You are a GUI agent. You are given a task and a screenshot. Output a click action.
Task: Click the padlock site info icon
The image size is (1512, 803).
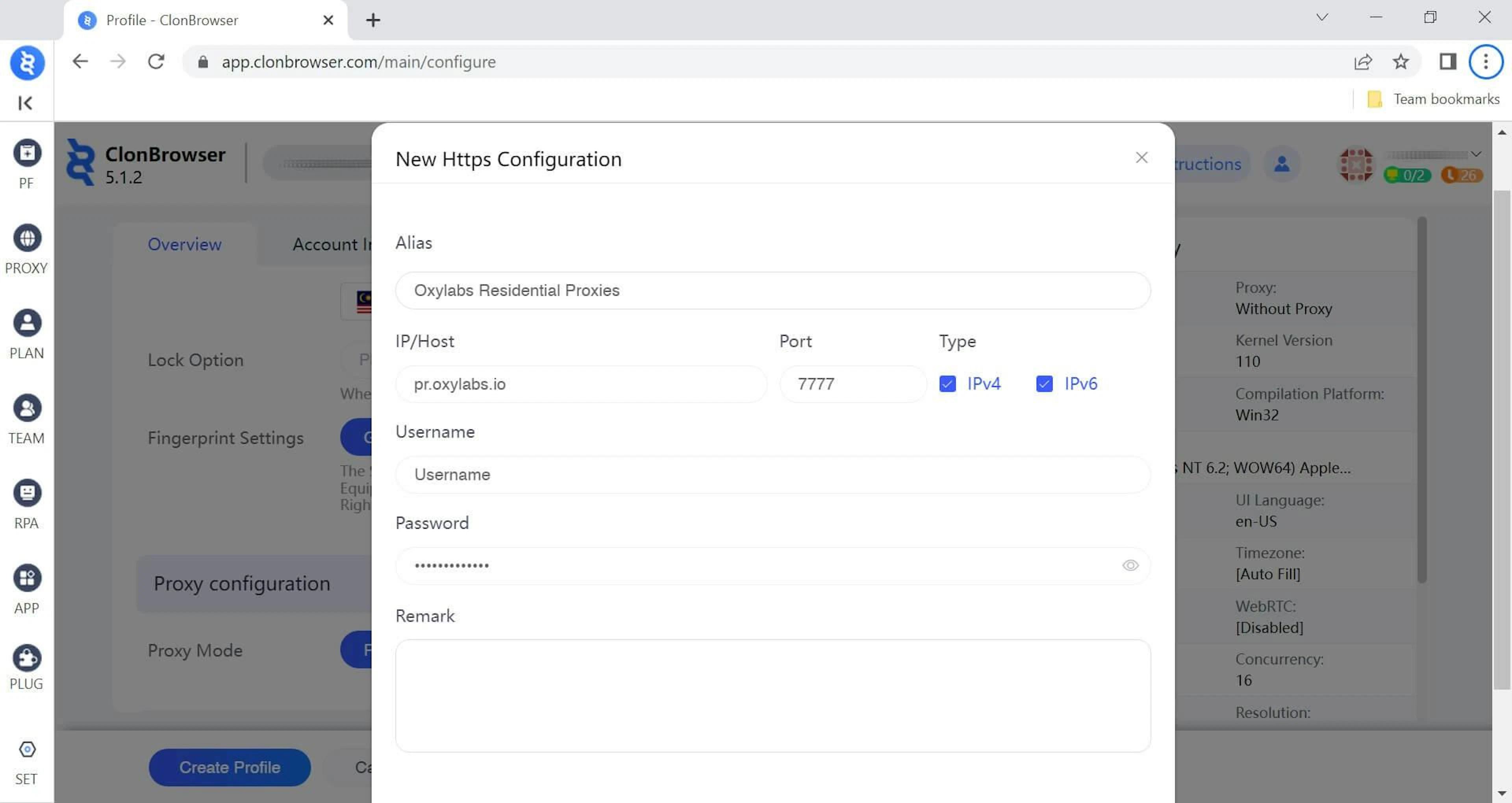tap(203, 62)
